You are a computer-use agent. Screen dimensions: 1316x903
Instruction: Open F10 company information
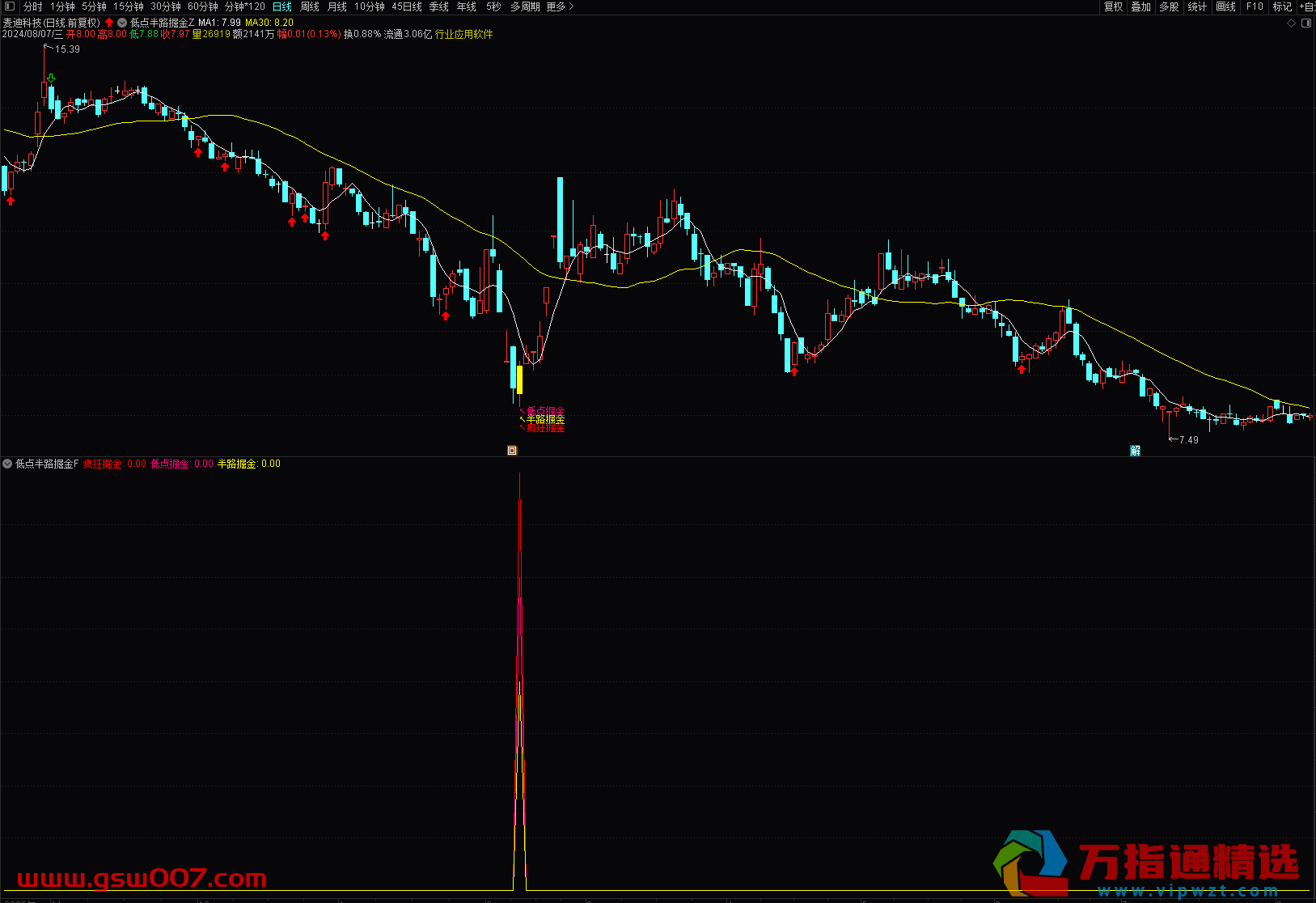click(x=1255, y=6)
